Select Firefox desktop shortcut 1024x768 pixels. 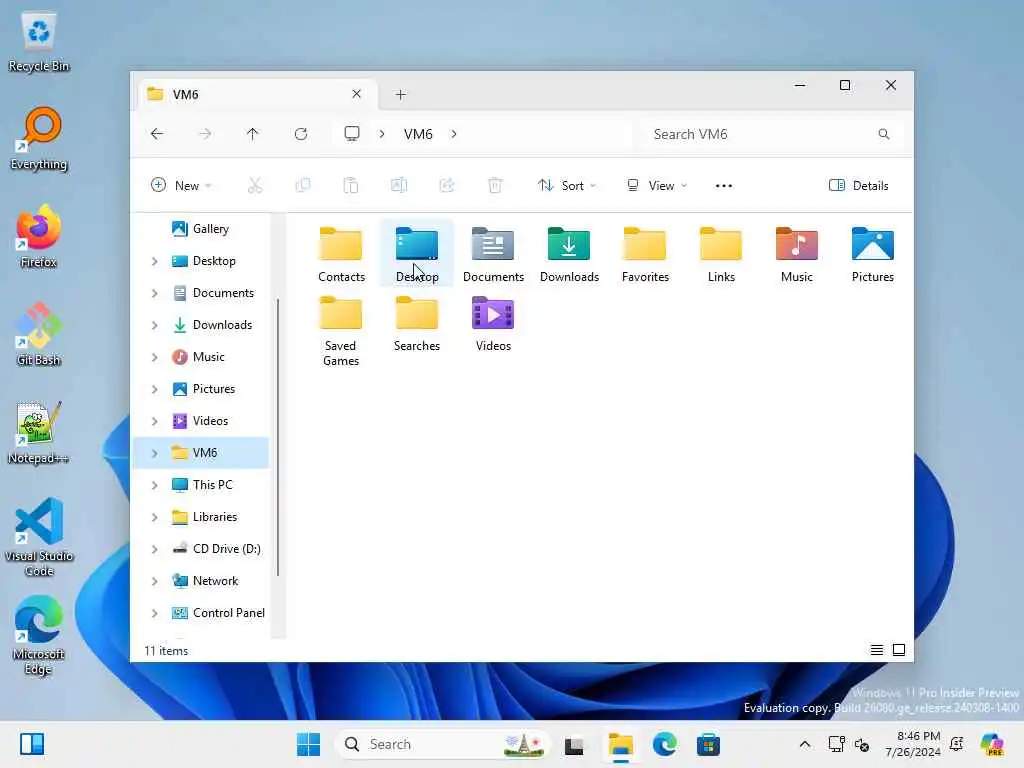tap(39, 237)
